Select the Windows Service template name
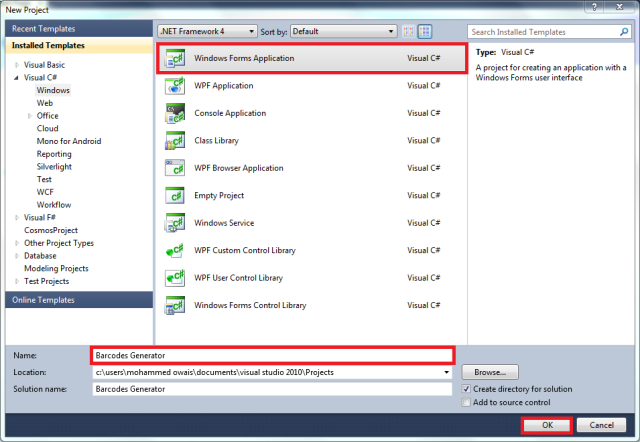This screenshot has height=442, width=640. [224, 223]
